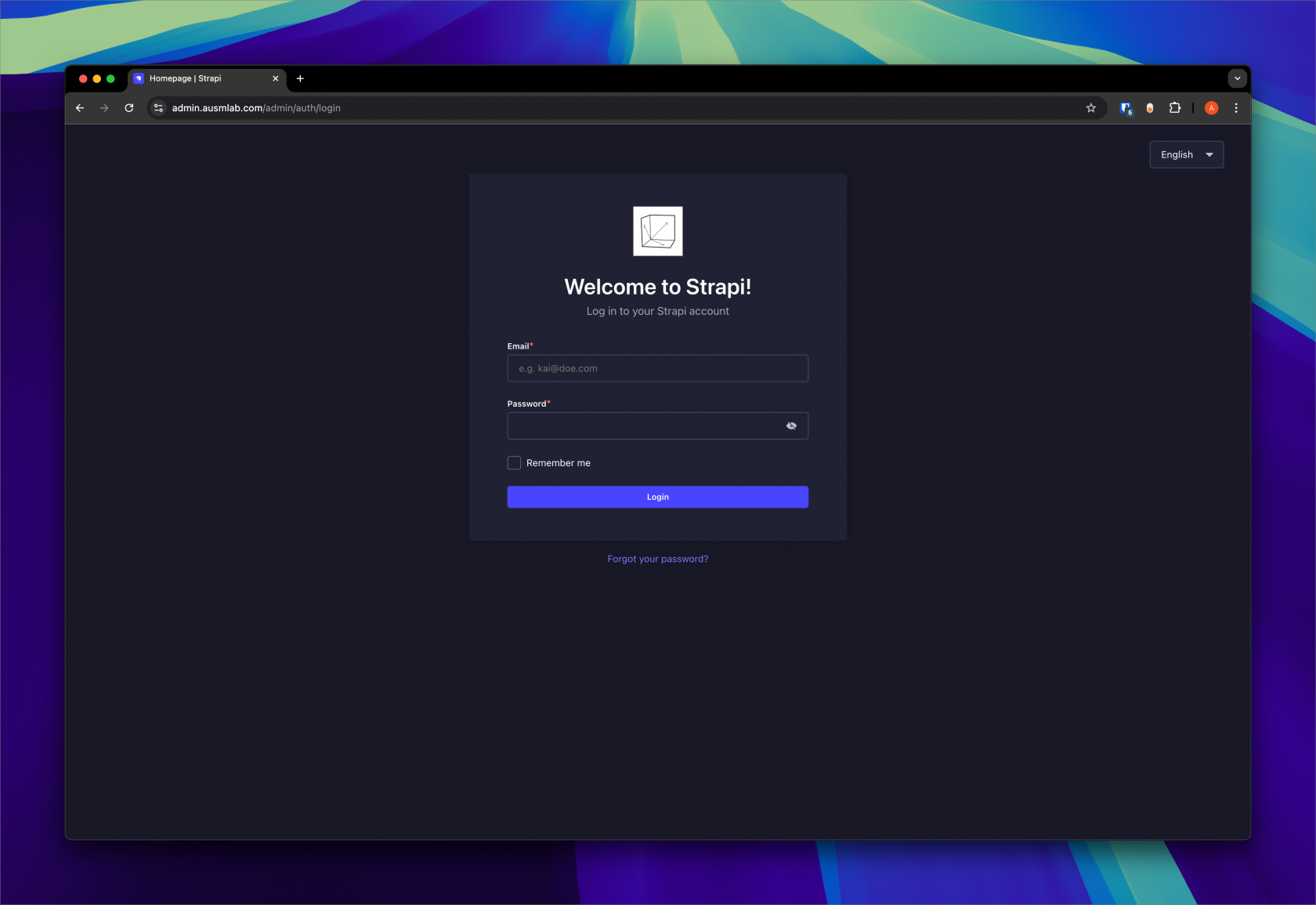The height and width of the screenshot is (905, 1316).
Task: Bookmark this page with the star icon
Action: pos(1090,108)
